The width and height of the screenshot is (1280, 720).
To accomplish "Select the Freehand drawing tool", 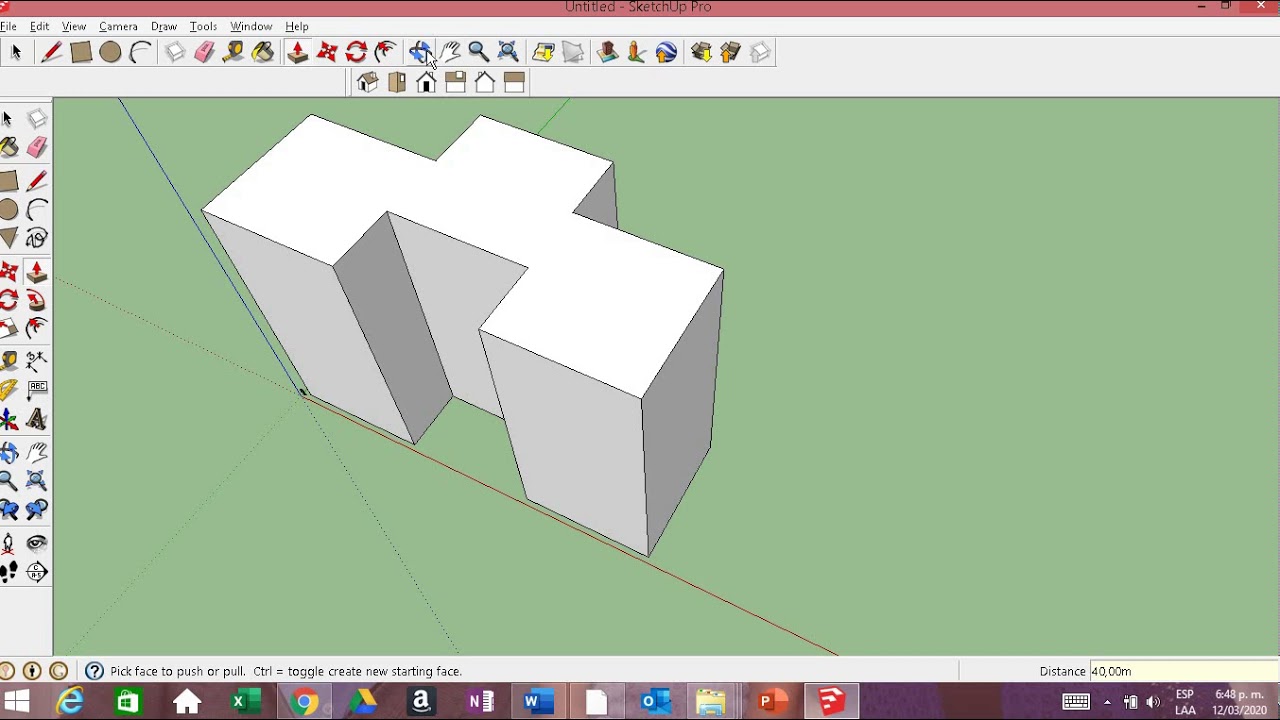I will tap(37, 238).
